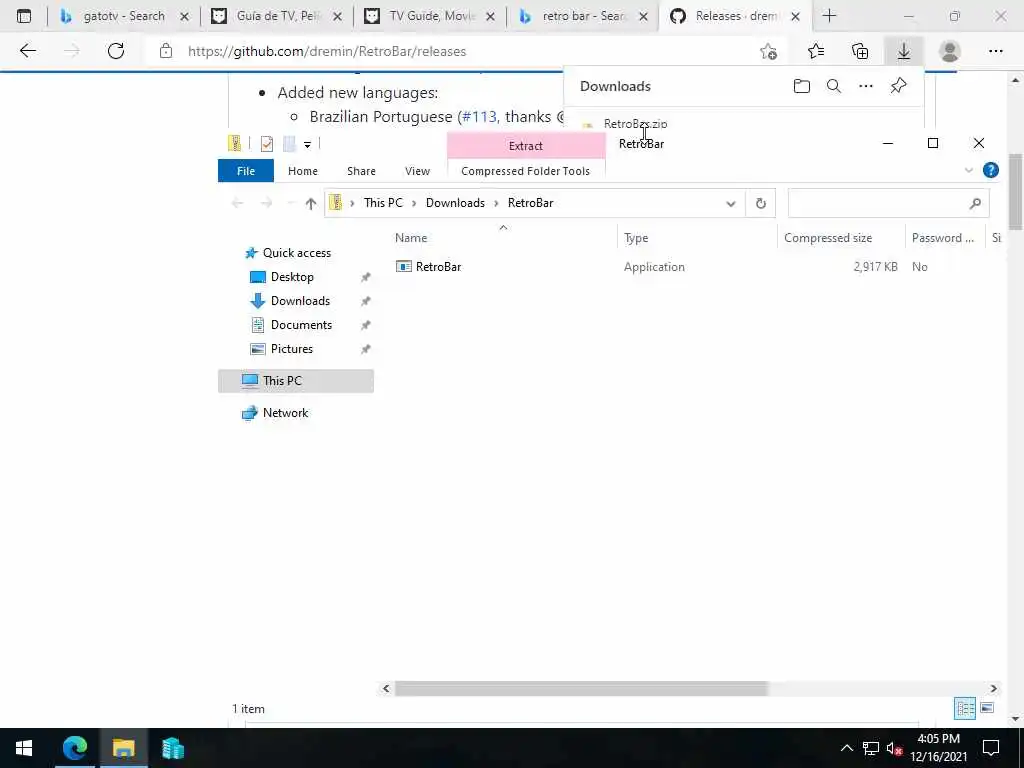Open a new Edge tab

[829, 16]
